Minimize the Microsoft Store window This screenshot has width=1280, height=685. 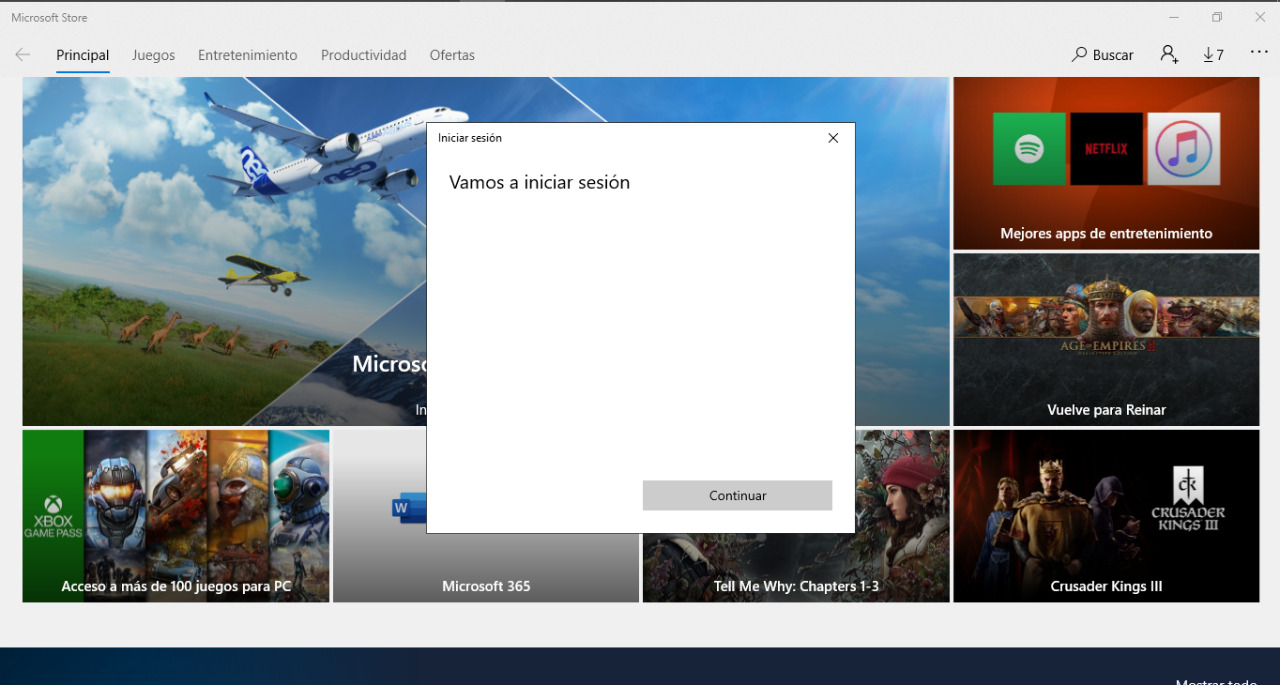(1172, 17)
